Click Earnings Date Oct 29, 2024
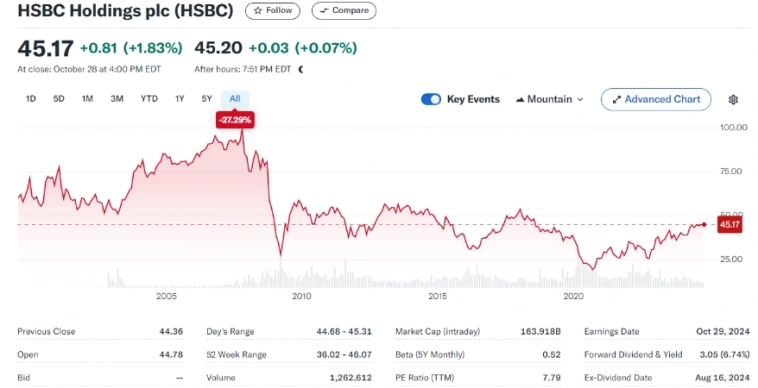 click(x=723, y=331)
